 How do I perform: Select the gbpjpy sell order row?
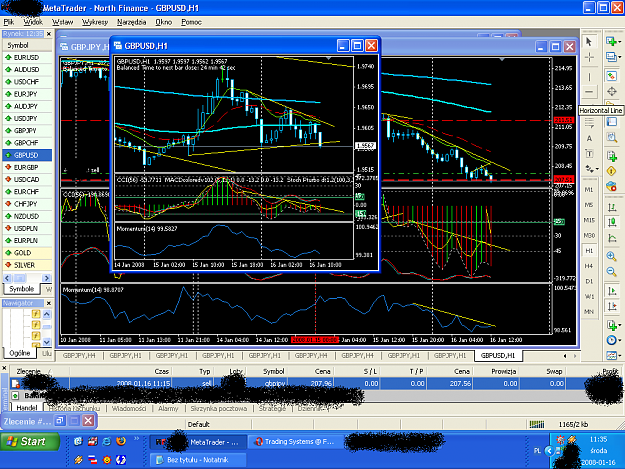(315, 384)
